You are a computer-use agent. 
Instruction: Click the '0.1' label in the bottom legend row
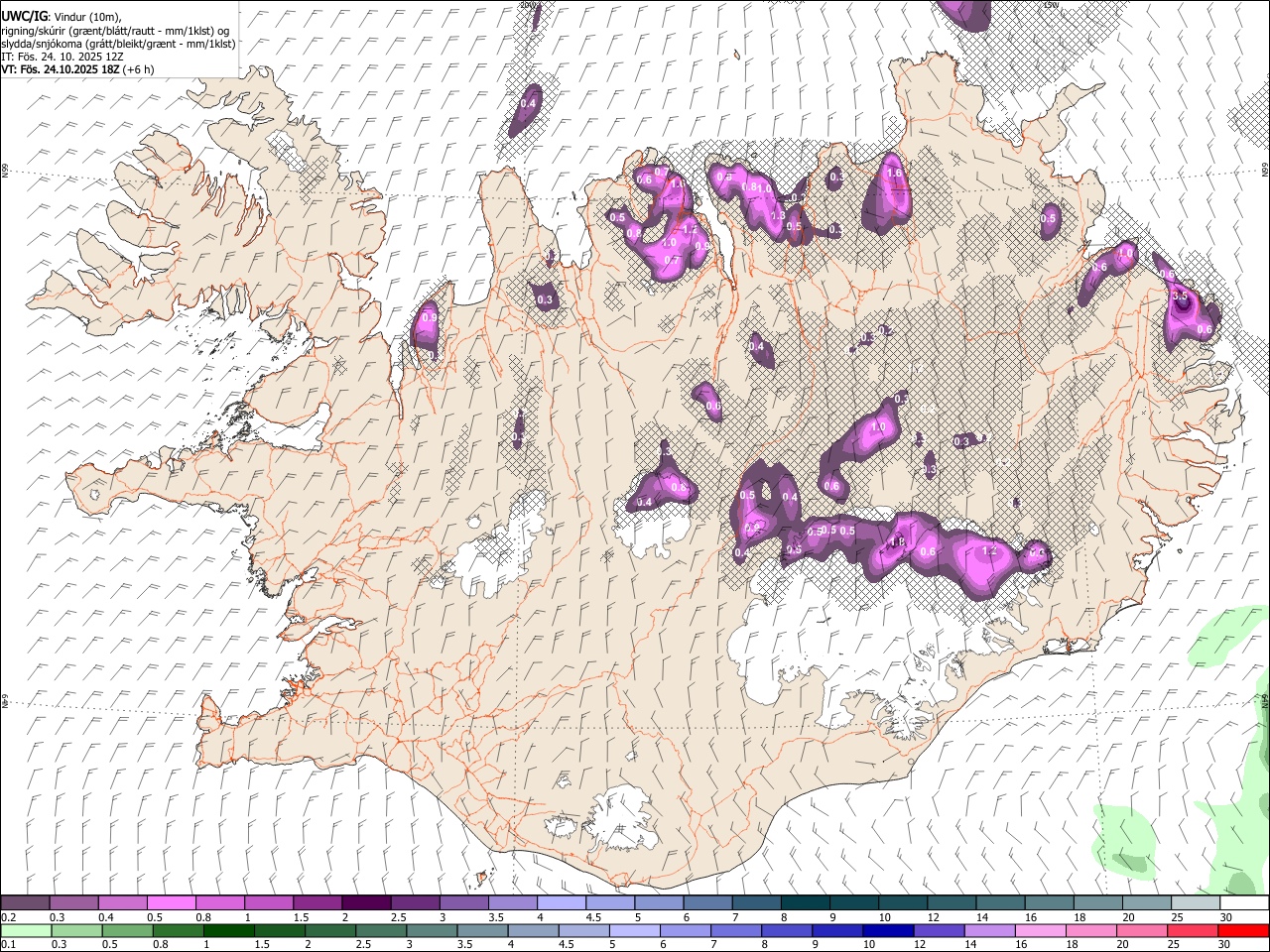(x=9, y=944)
